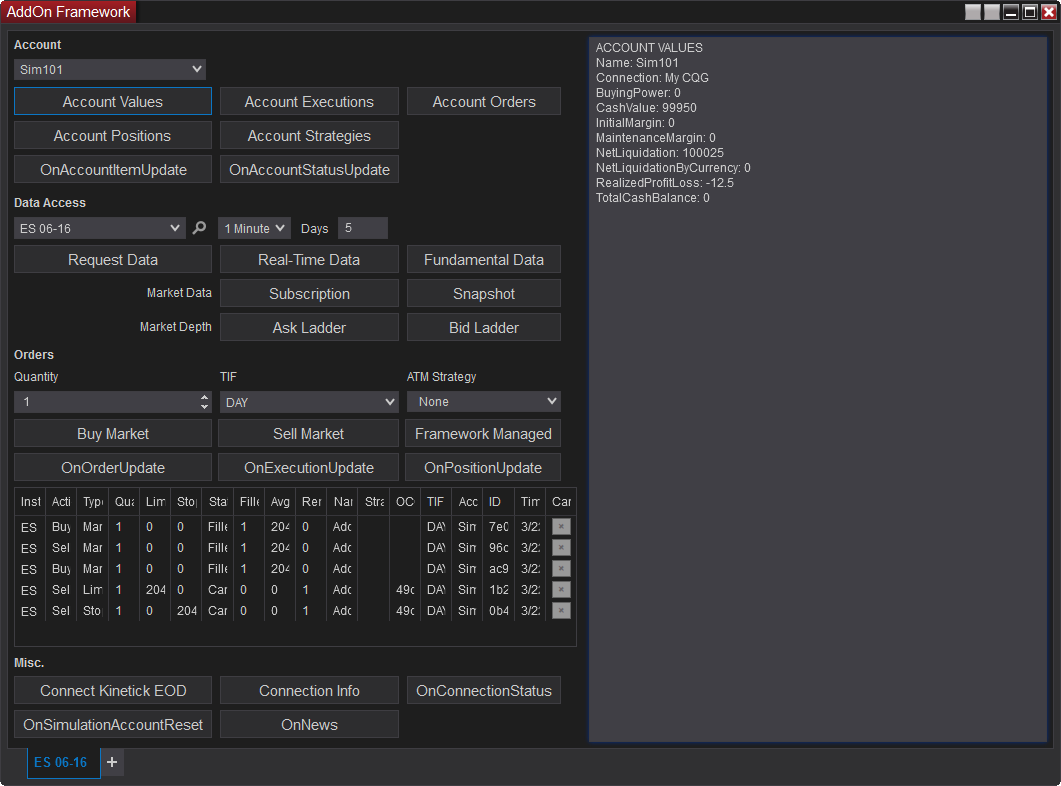
Task: Click the Days input field
Action: [x=362, y=228]
